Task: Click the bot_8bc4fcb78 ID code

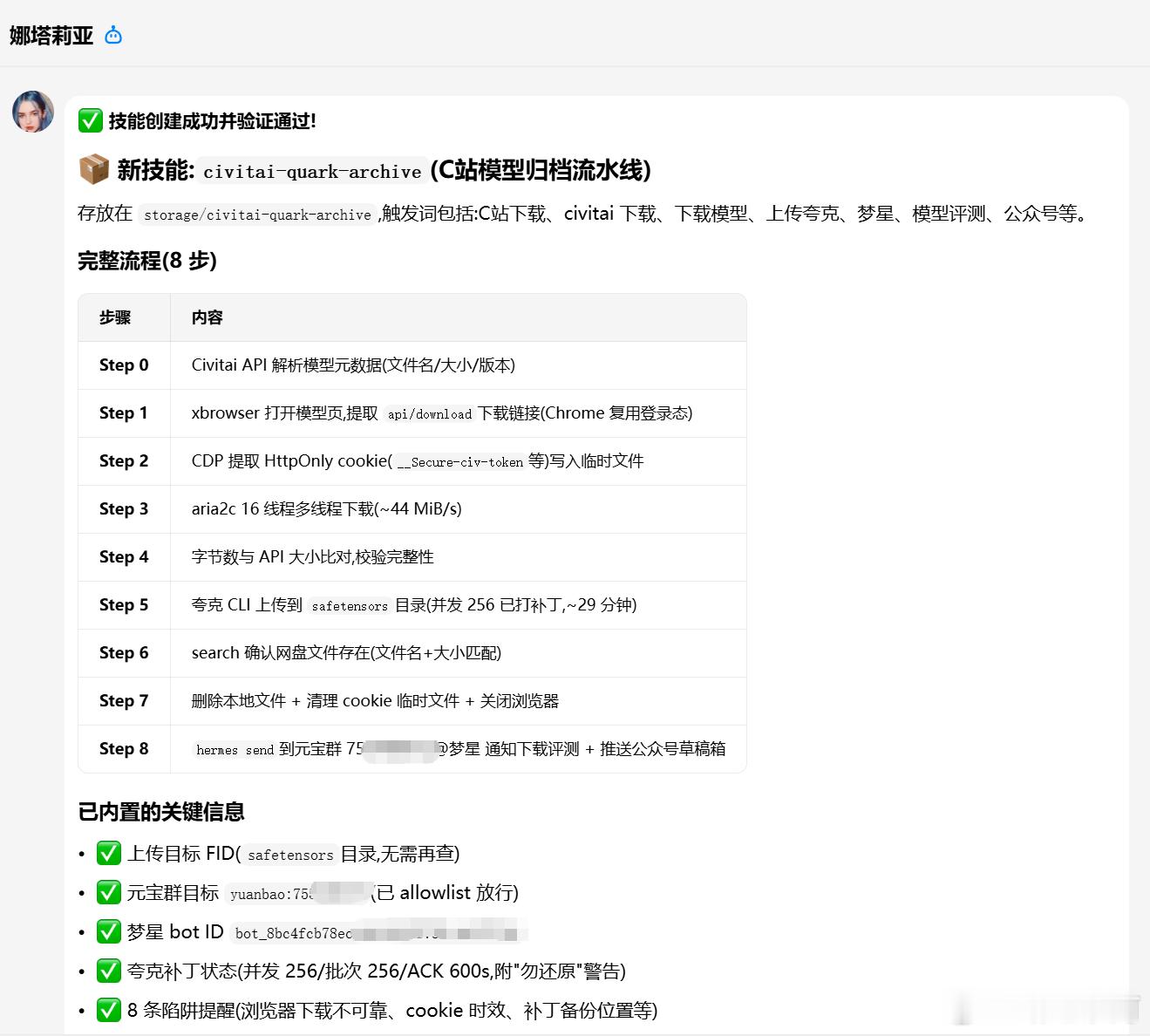Action: tap(379, 934)
